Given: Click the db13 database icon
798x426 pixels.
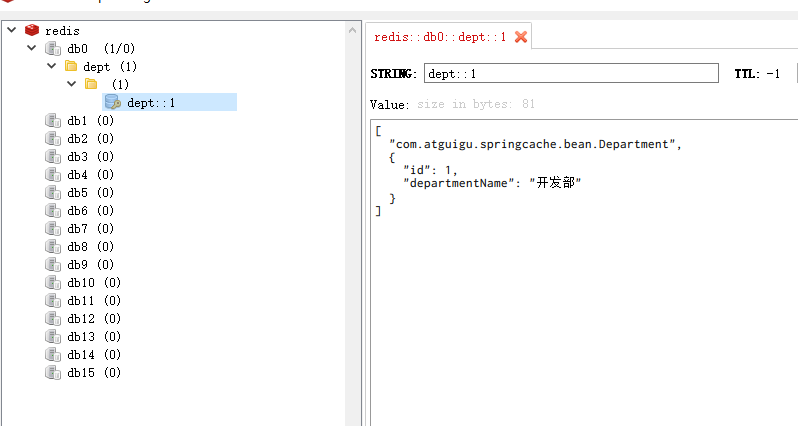Looking at the screenshot, I should 53,336.
